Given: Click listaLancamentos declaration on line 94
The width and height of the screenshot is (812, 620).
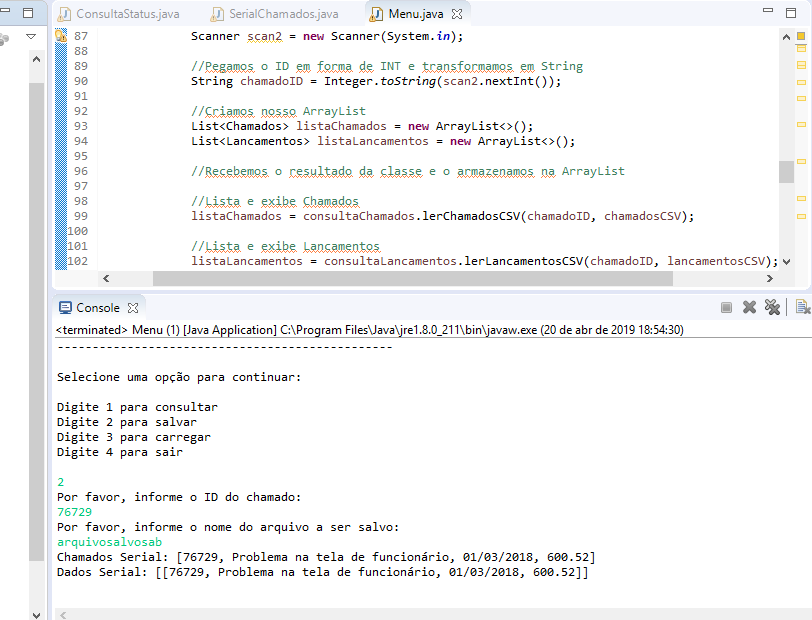Looking at the screenshot, I should [x=373, y=141].
